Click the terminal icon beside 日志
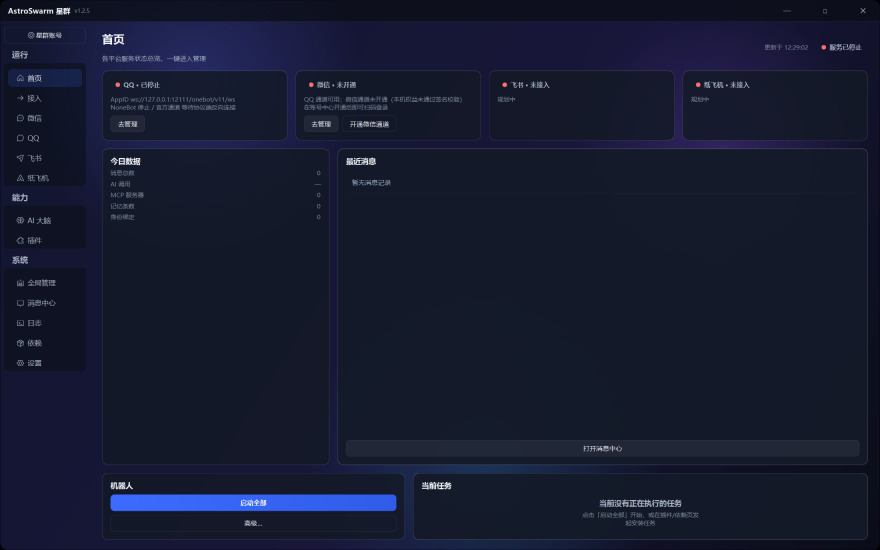 pyautogui.click(x=20, y=323)
